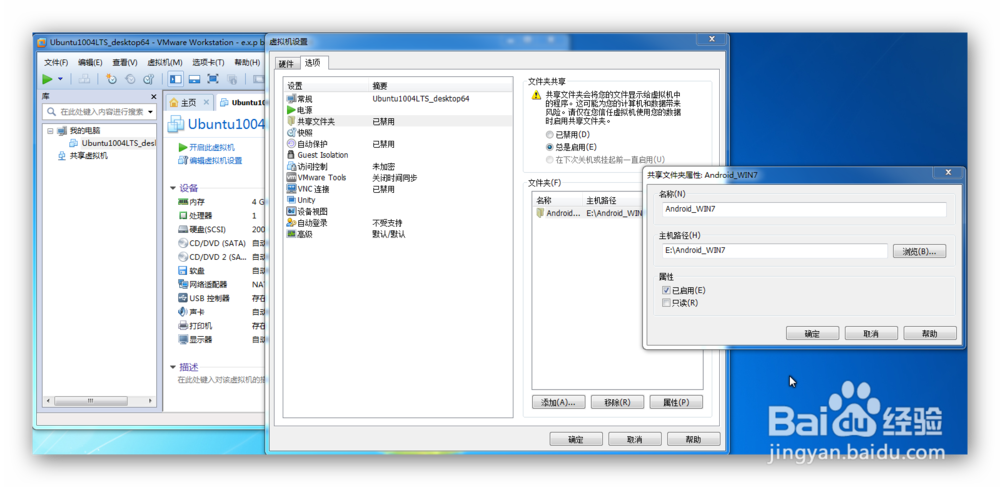The width and height of the screenshot is (1000, 487).
Task: Click the revert to snapshot toolbar icon
Action: (130, 79)
